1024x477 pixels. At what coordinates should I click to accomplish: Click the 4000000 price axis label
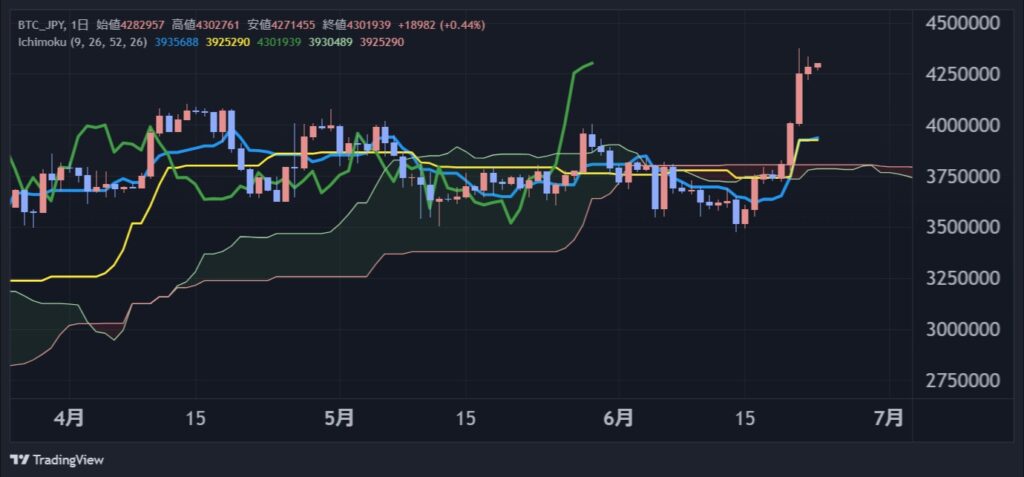(x=963, y=125)
